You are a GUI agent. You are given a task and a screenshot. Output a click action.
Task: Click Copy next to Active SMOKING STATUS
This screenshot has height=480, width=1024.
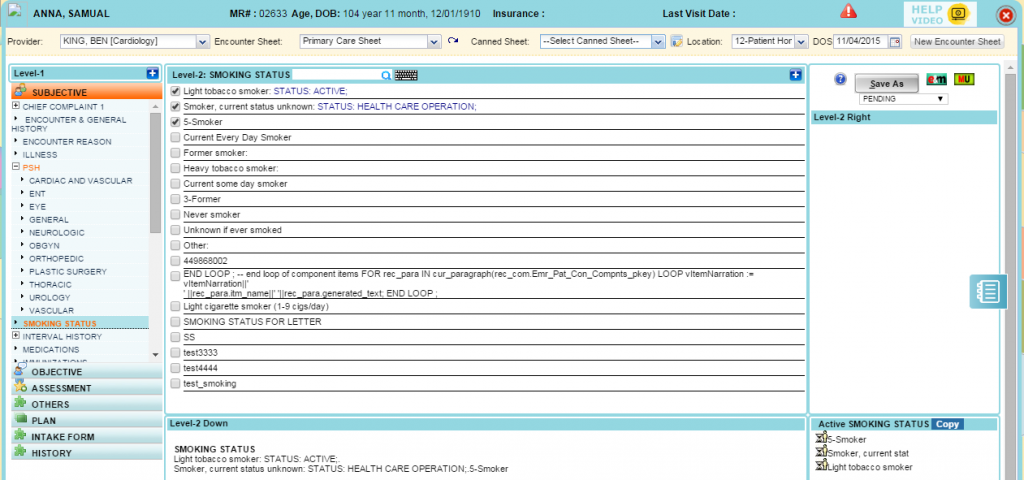point(947,424)
